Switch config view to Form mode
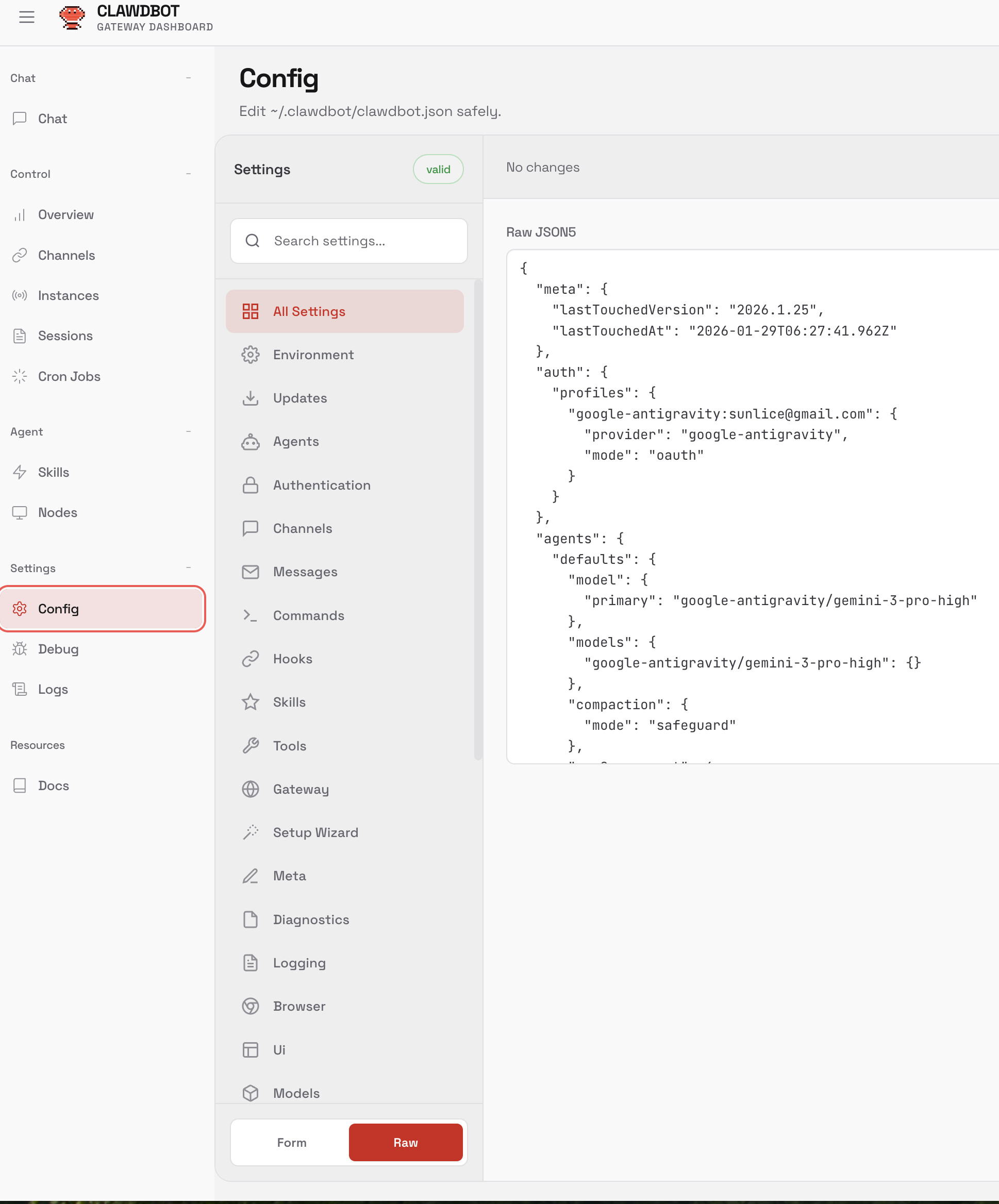This screenshot has height=1204, width=999. pos(291,1143)
